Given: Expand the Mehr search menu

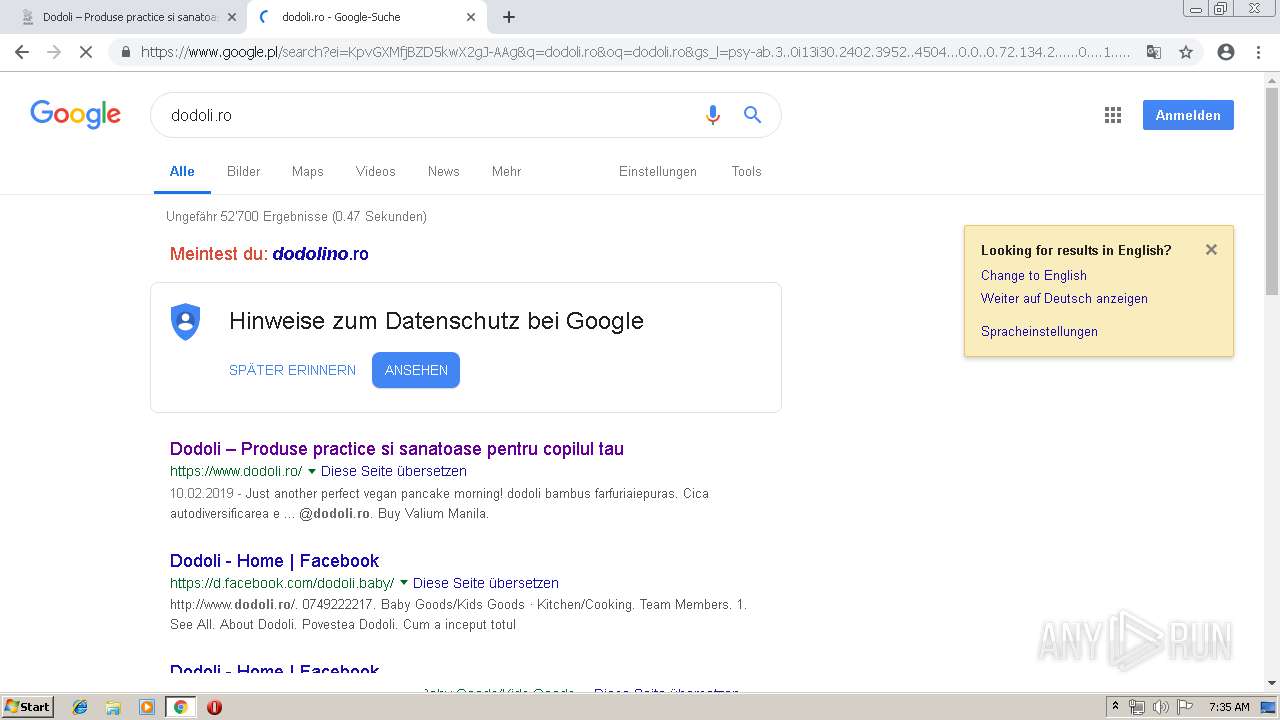Looking at the screenshot, I should [x=506, y=171].
